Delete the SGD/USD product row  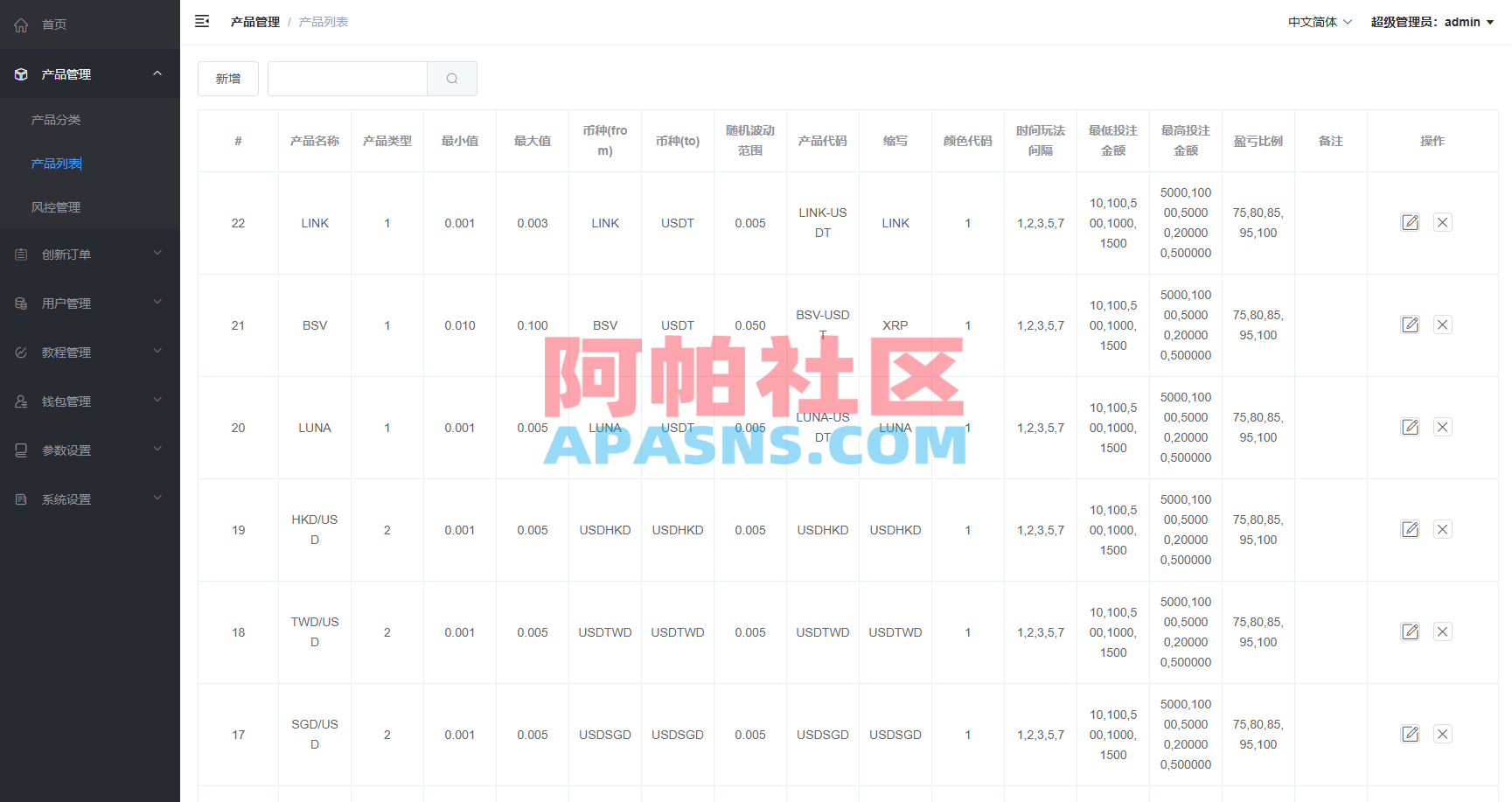[1443, 734]
